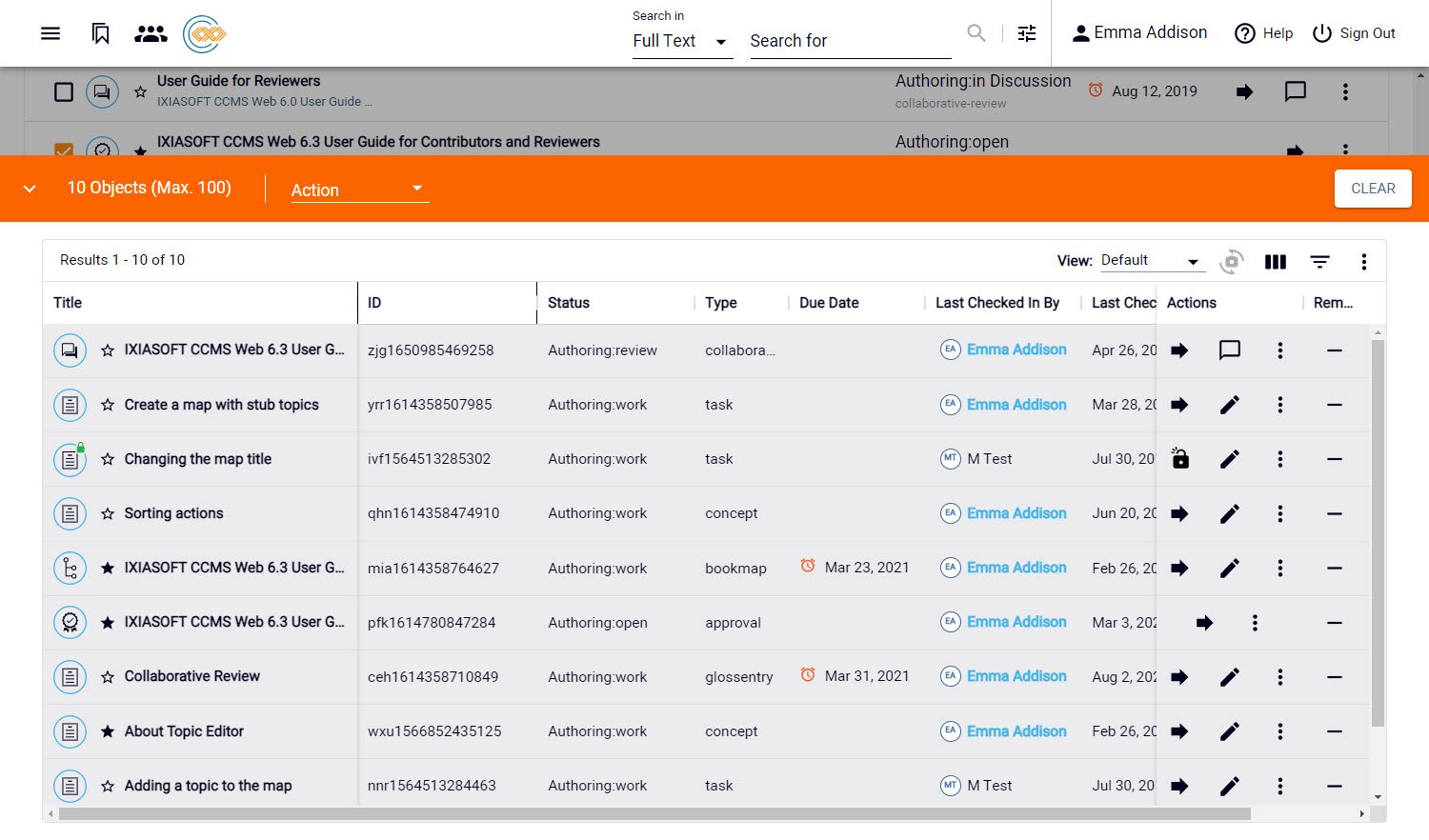Check the User Guide for Reviewers checkbox
The image size is (1429, 840).
tap(64, 91)
